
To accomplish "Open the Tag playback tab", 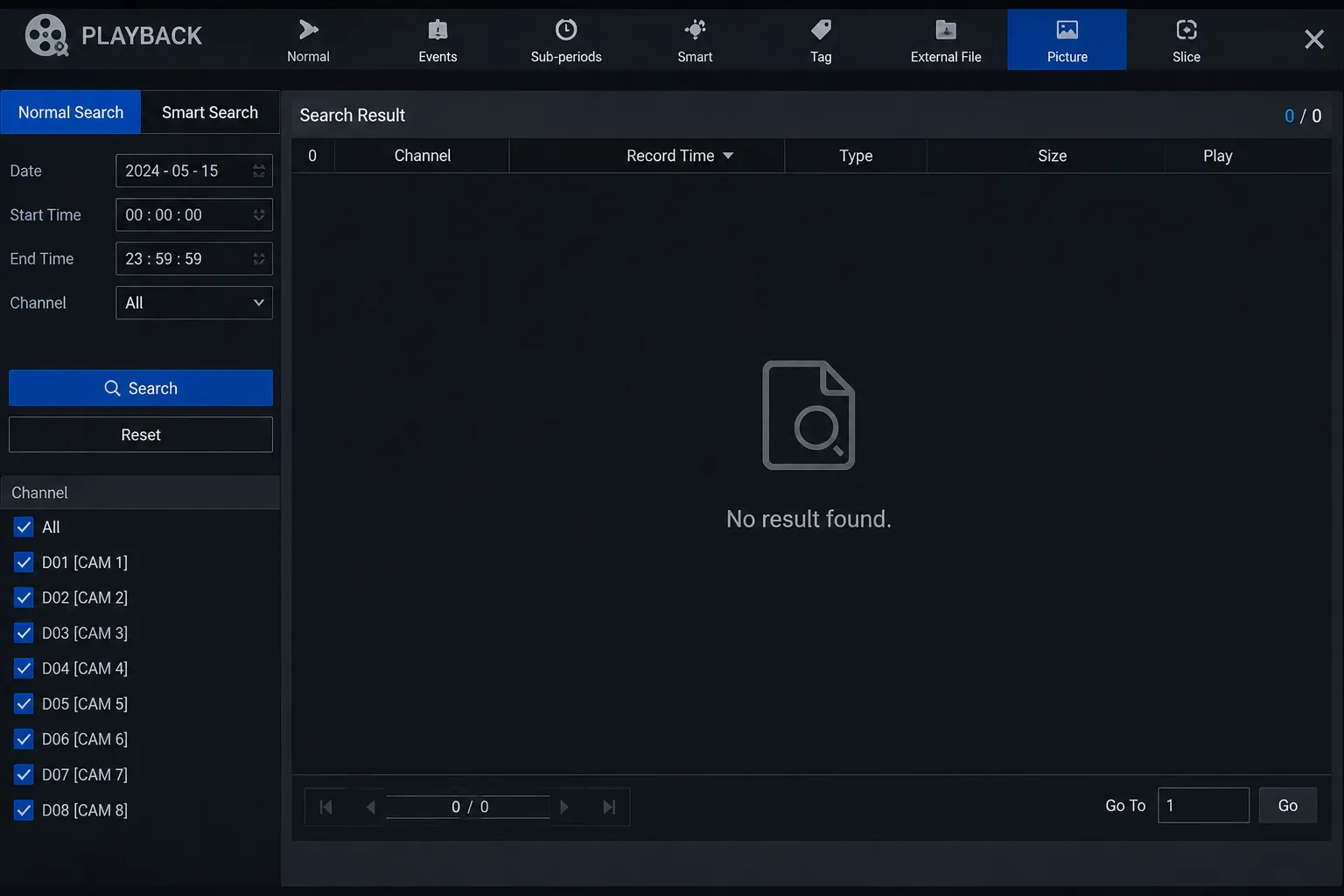I will click(x=821, y=40).
